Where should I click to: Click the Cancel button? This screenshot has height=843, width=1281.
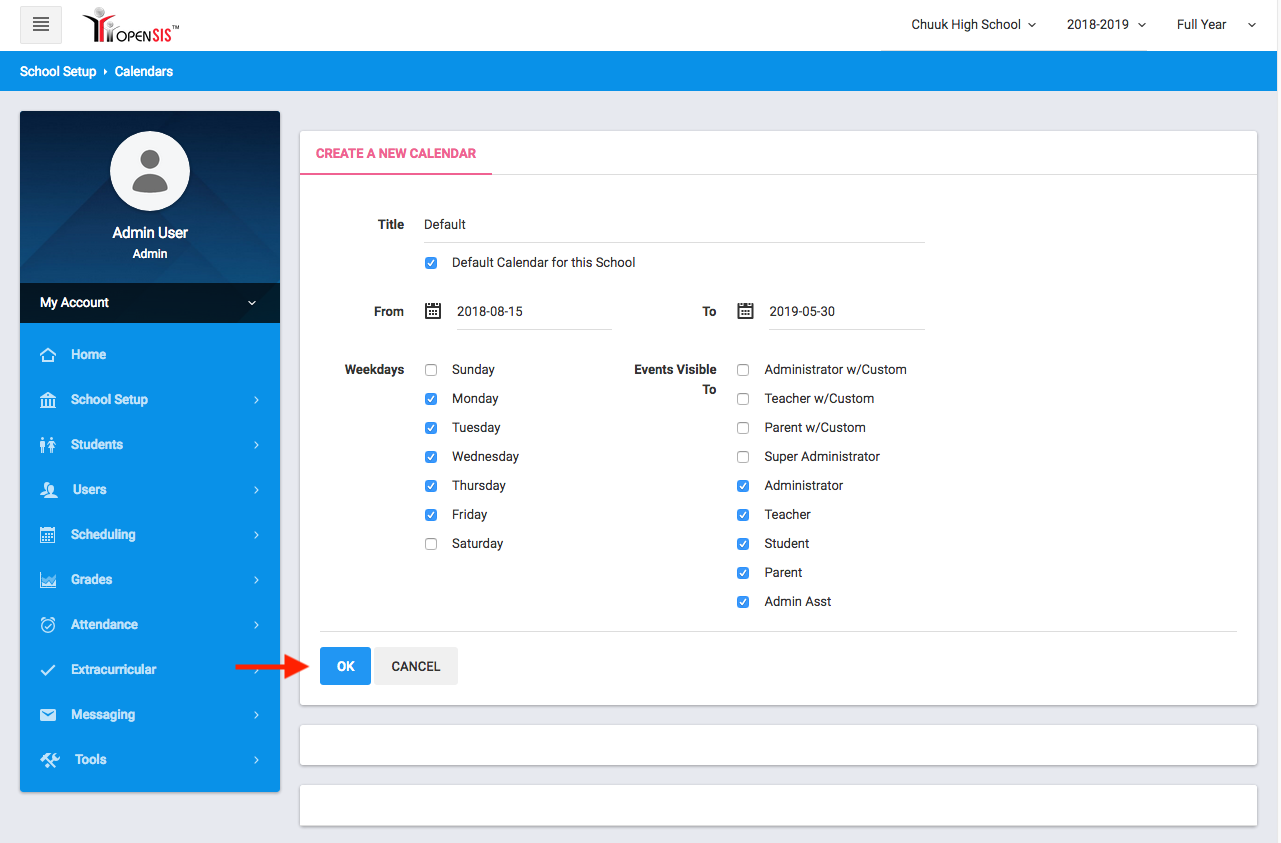click(415, 667)
